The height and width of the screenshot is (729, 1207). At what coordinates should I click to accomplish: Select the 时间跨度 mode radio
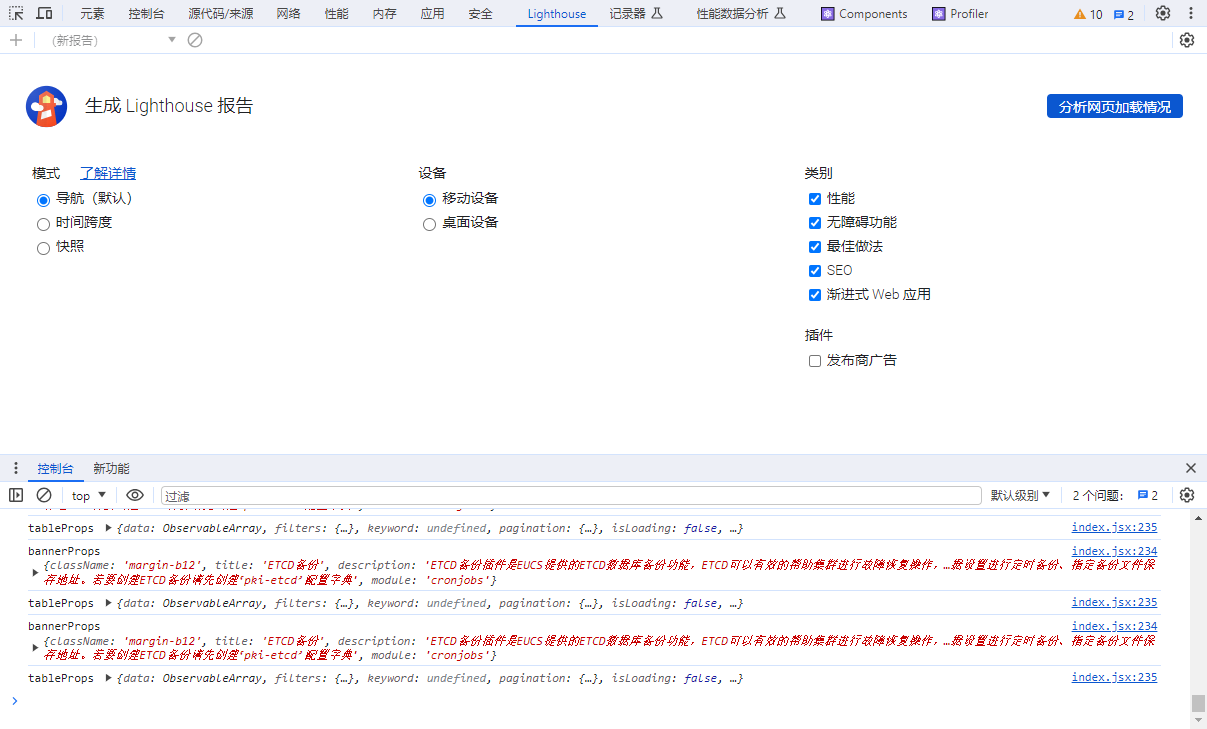point(43,224)
